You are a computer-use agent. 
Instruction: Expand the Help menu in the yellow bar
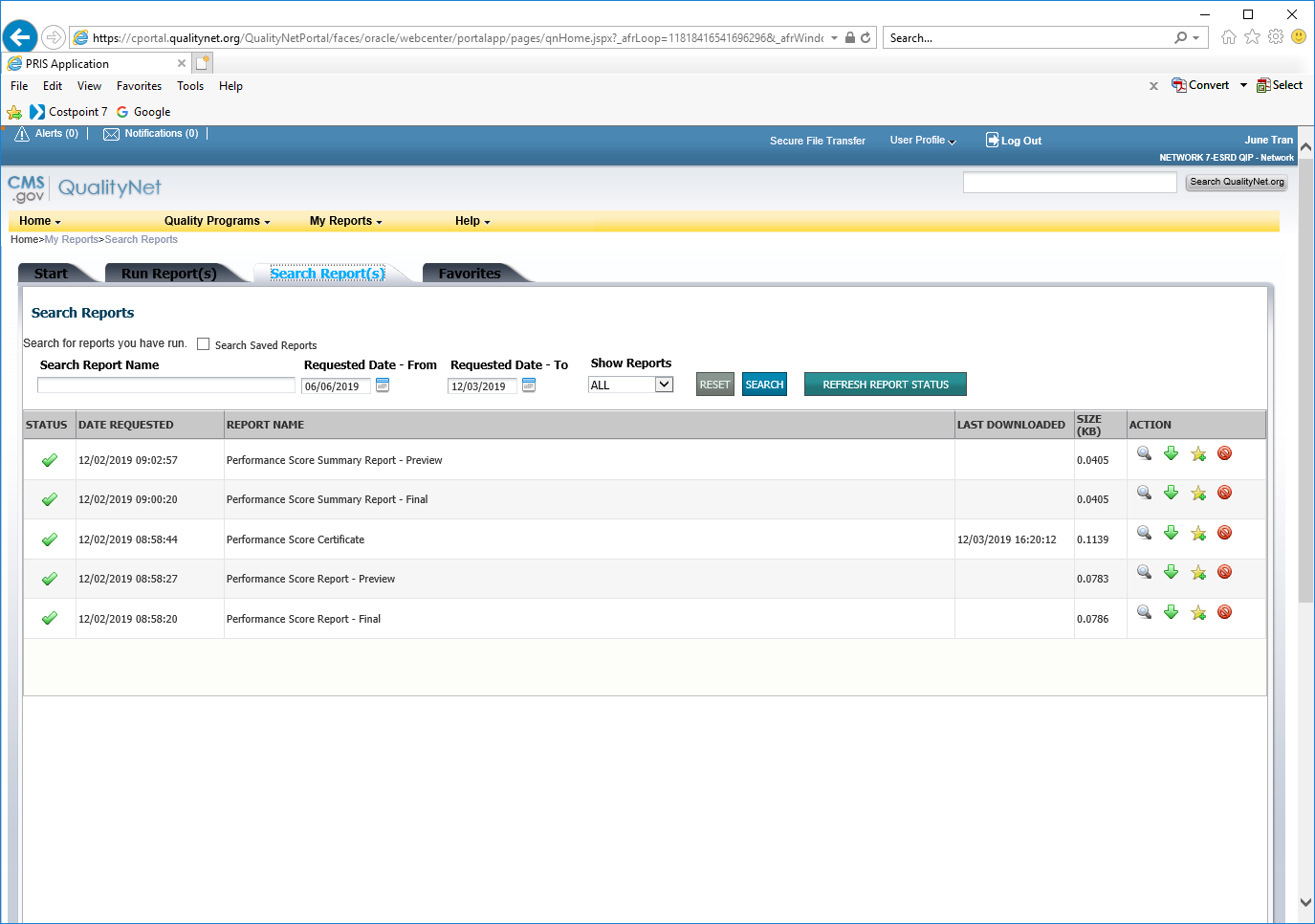click(472, 221)
